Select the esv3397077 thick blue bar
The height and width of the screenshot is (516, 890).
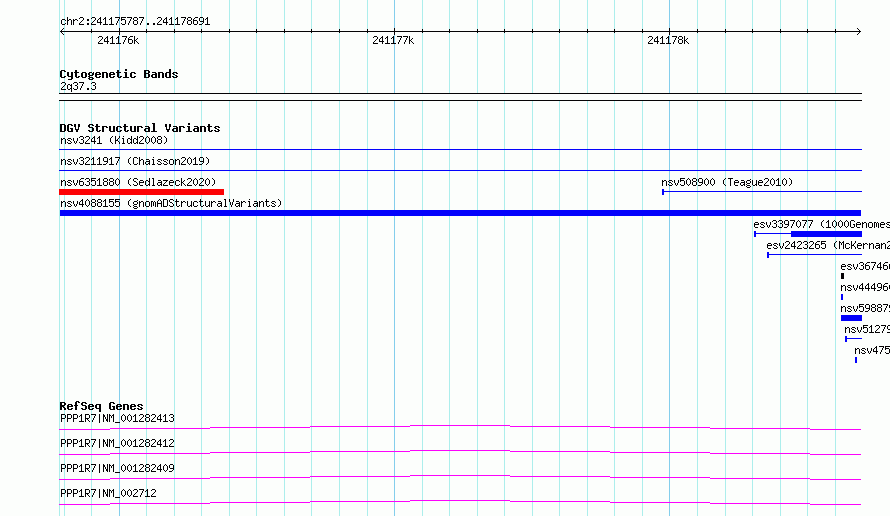coord(826,234)
